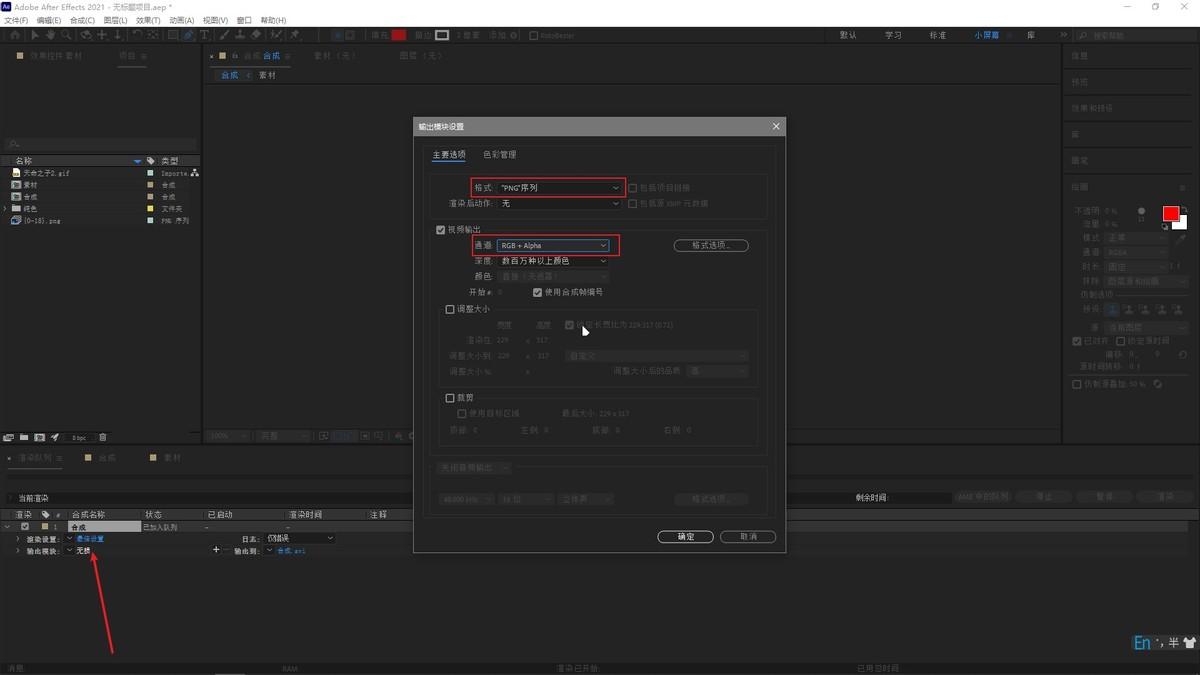Click the Zoom magnifier tool
This screenshot has height=675, width=1200.
pos(66,35)
